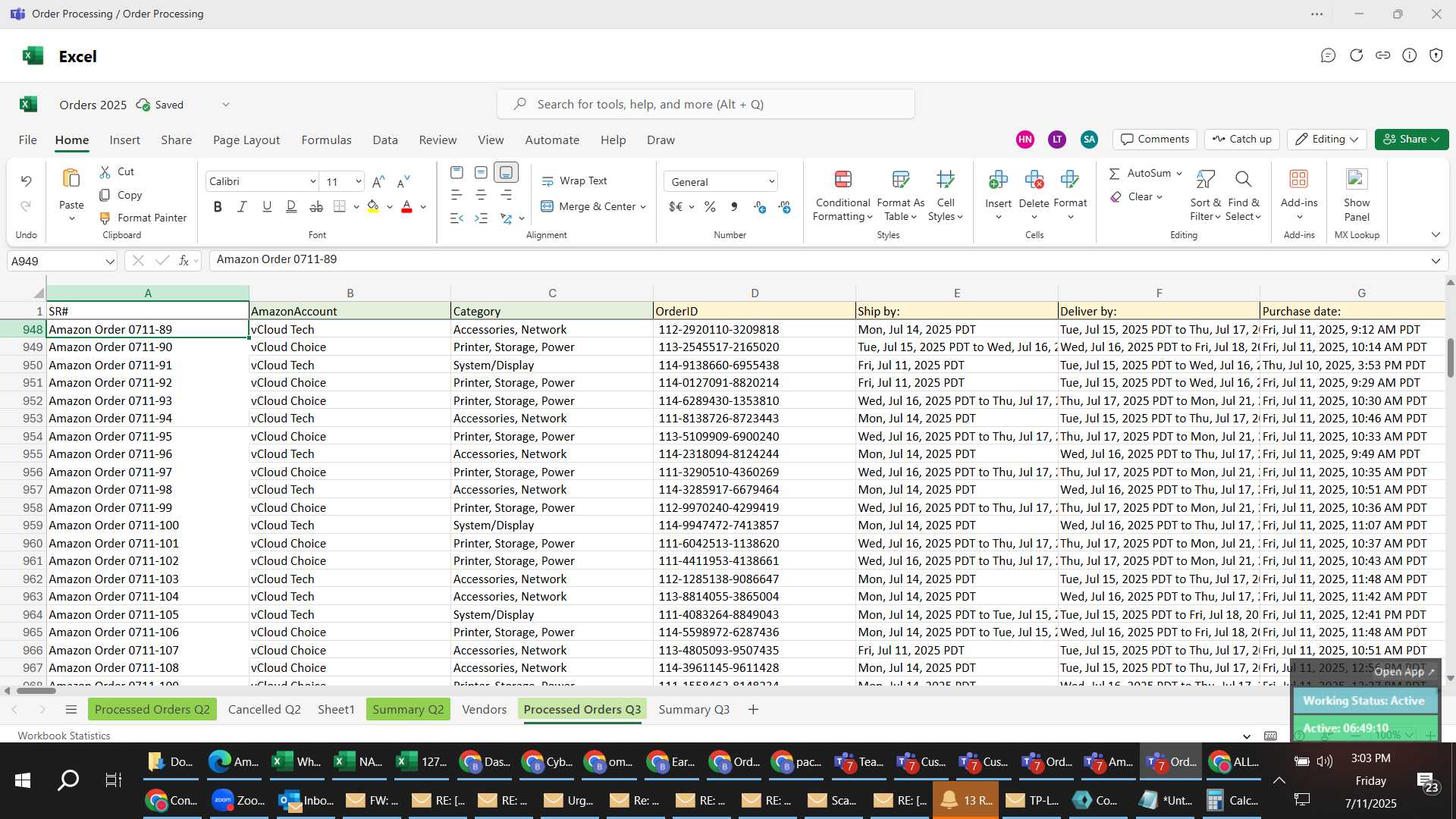
Task: Toggle Strikethrough formatting
Action: (x=316, y=206)
